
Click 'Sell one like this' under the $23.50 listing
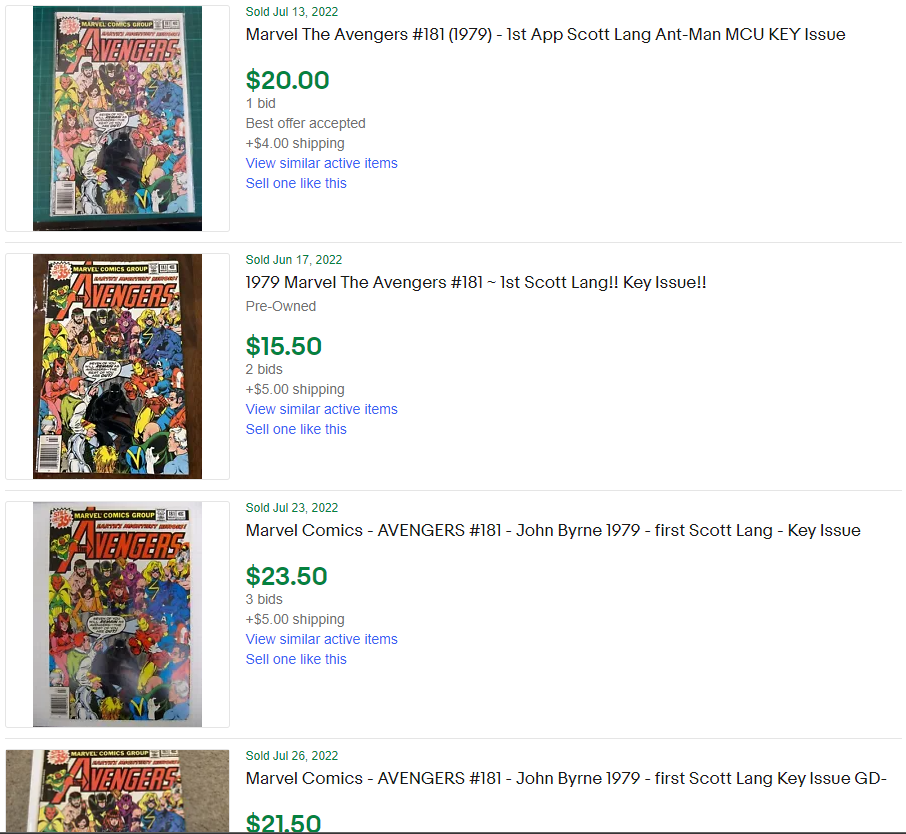coord(296,659)
